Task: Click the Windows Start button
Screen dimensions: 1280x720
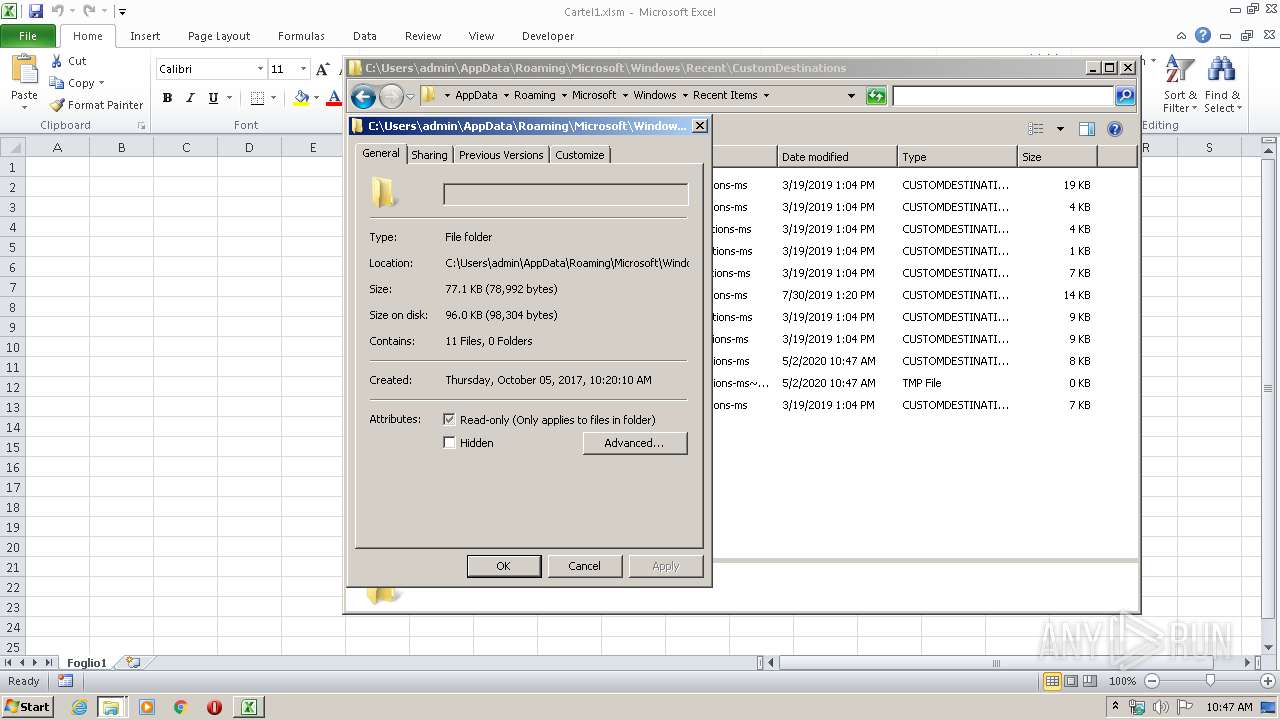Action: 28,707
